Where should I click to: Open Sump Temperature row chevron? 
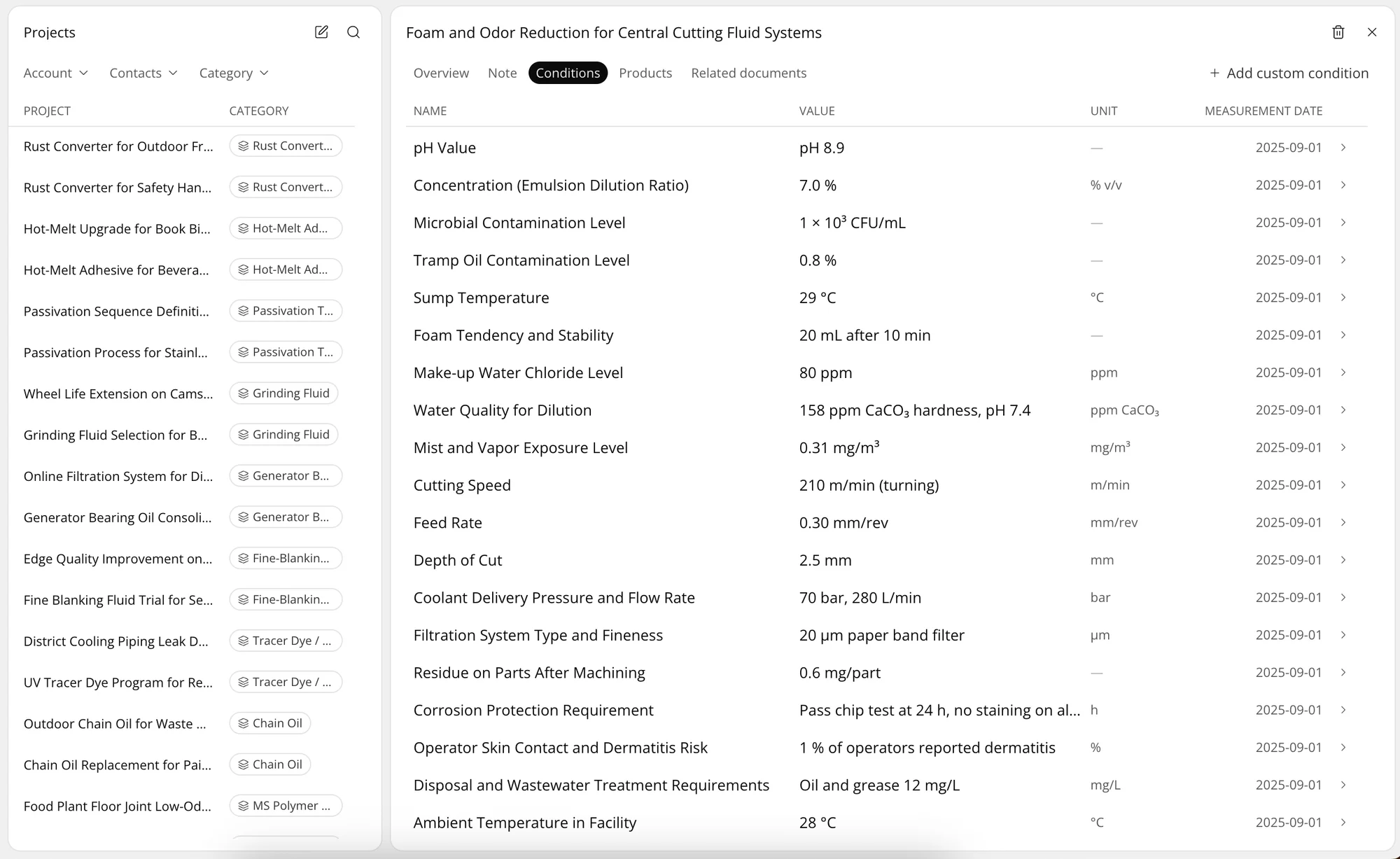(1343, 298)
